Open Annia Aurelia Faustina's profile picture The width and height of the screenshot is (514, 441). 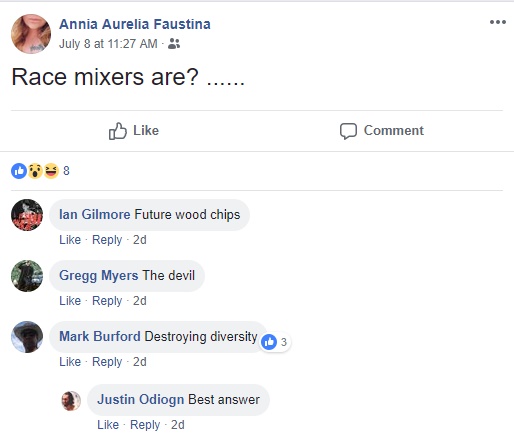(x=31, y=34)
